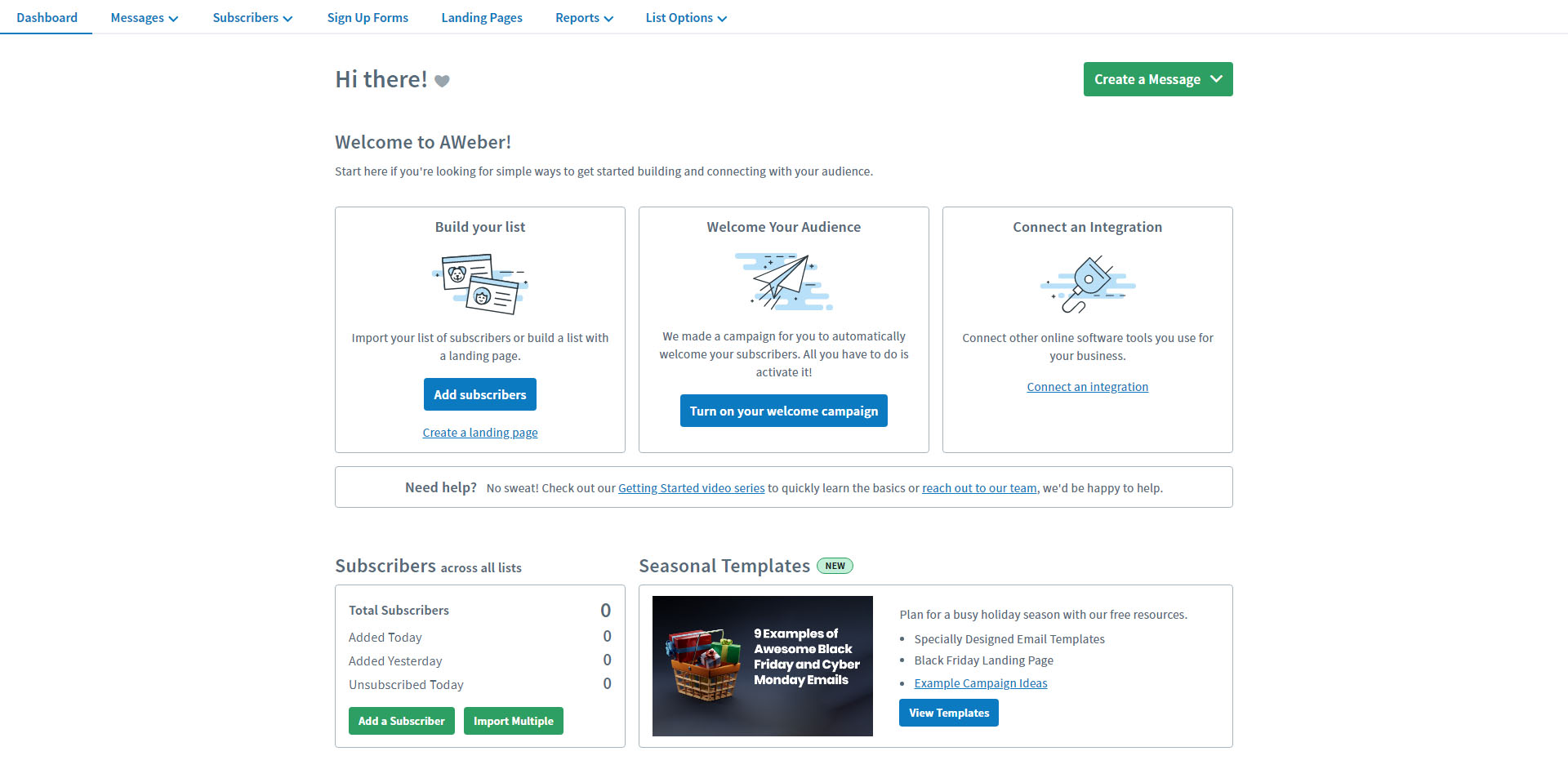This screenshot has height=778, width=1568.
Task: Expand the Messages menu
Action: 145,18
